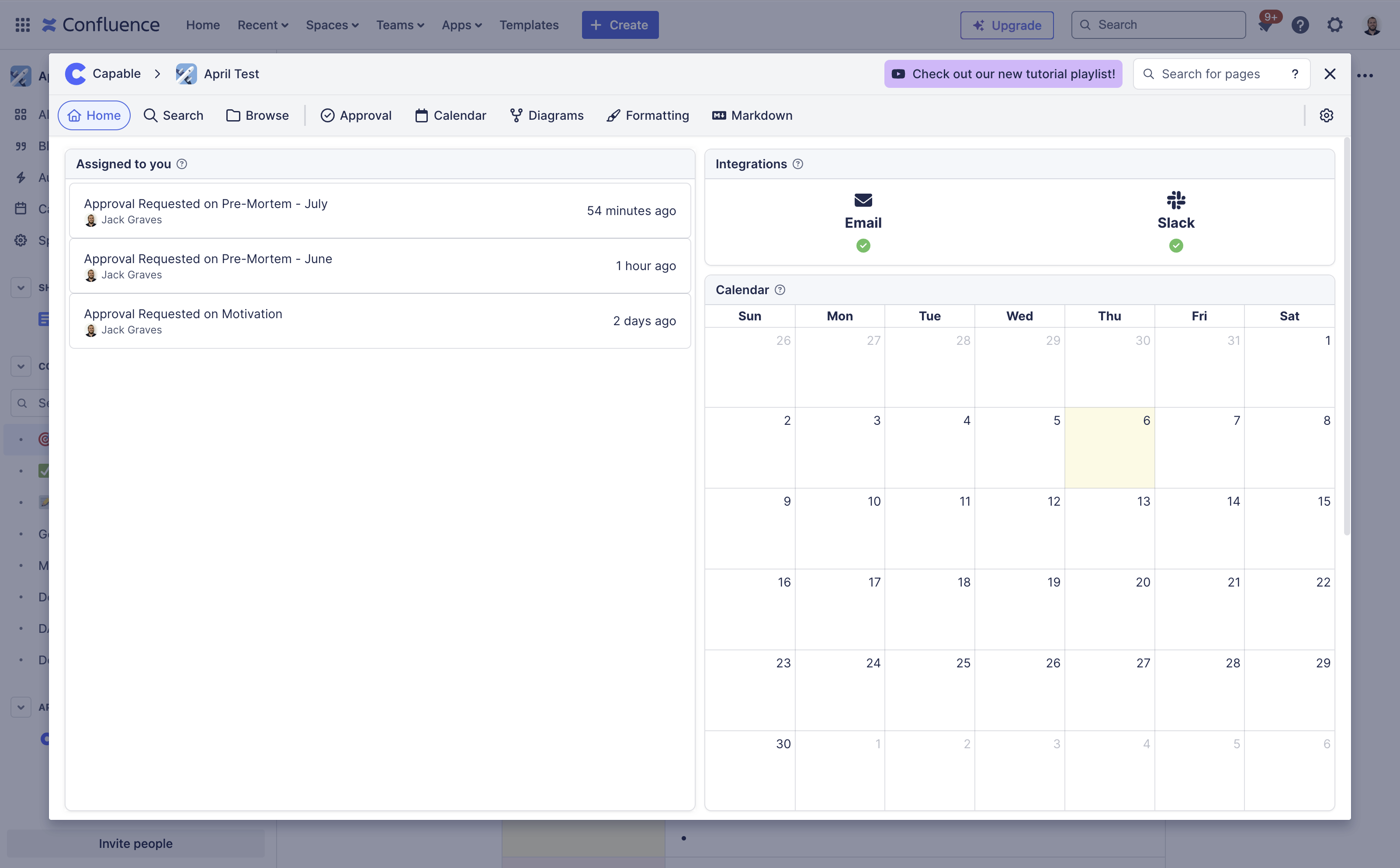This screenshot has width=1400, height=868.
Task: Switch to the Approval tab
Action: [356, 115]
